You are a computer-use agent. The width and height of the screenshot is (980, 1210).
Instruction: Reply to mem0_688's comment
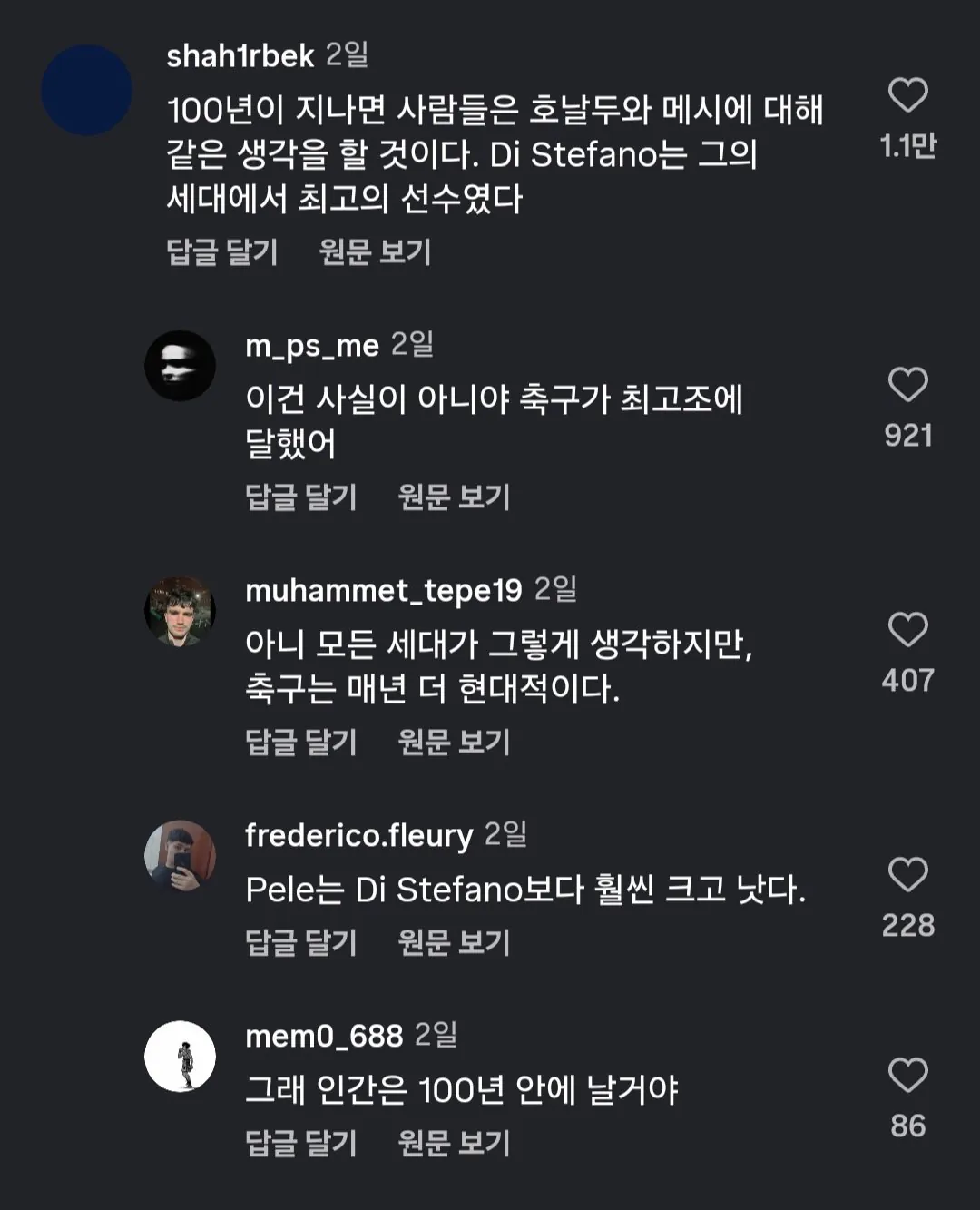pos(301,1143)
